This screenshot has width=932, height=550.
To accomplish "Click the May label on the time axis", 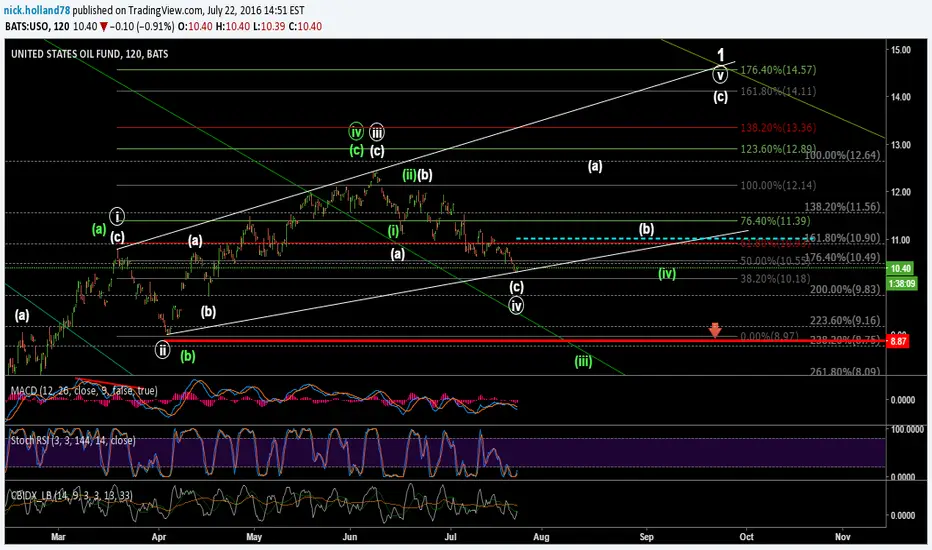I will (254, 537).
